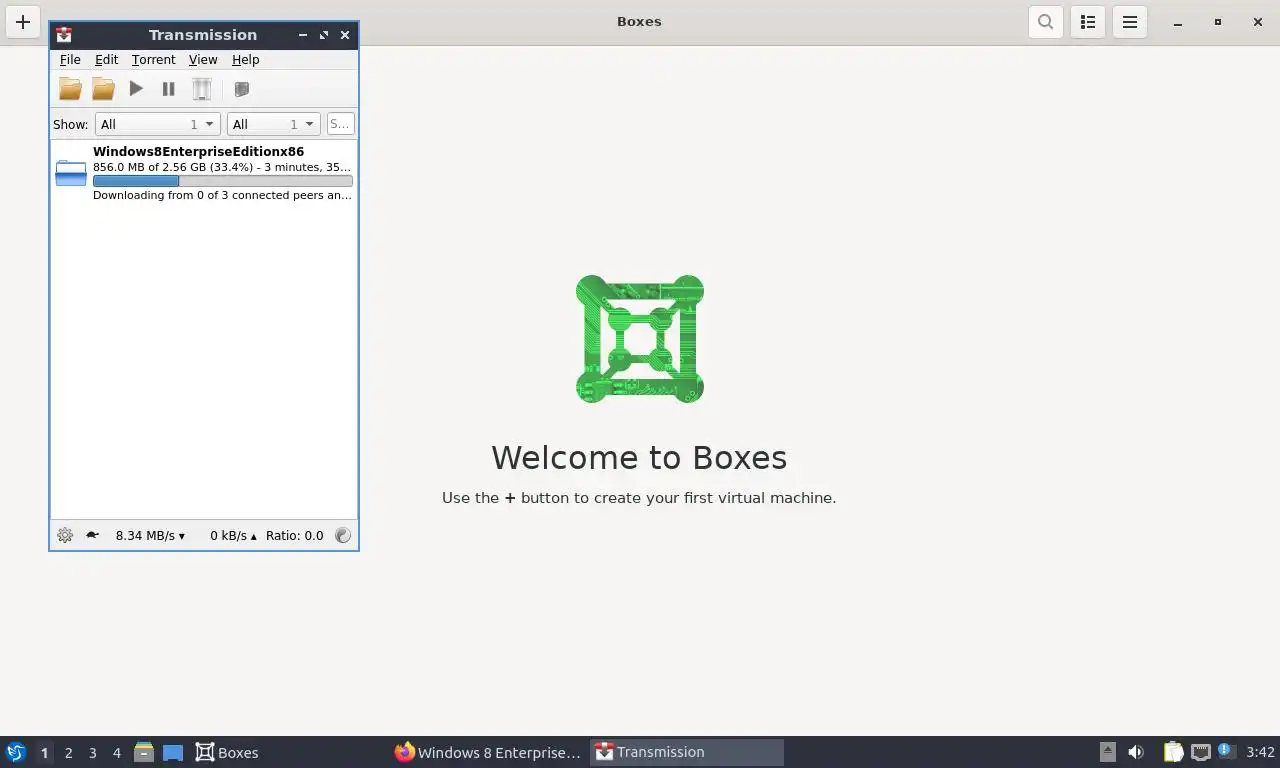This screenshot has height=768, width=1280.
Task: Click the show desktop icon in taskbar
Action: pos(173,752)
